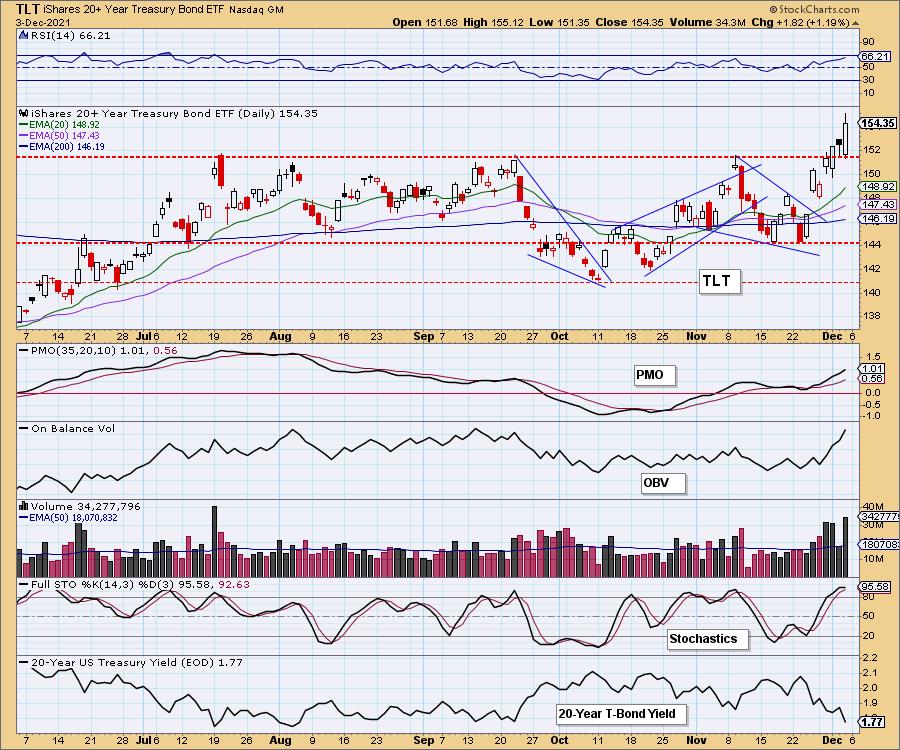Screen dimensions: 900x750
Task: Select the 3-Dec-2021 chart date
Action: pyautogui.click(x=43, y=22)
